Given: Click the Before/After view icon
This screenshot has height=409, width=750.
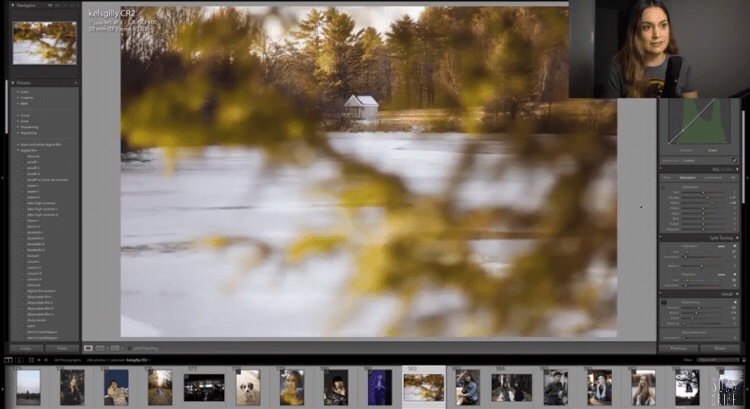Looking at the screenshot, I should click(x=101, y=347).
